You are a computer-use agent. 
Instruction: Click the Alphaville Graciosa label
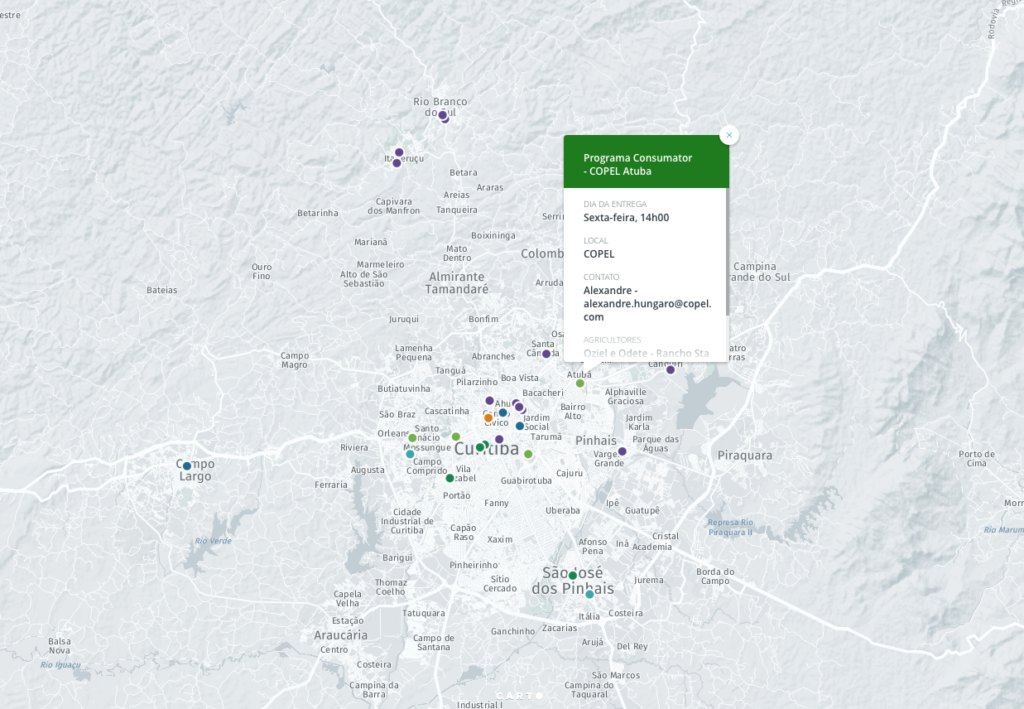coord(626,396)
